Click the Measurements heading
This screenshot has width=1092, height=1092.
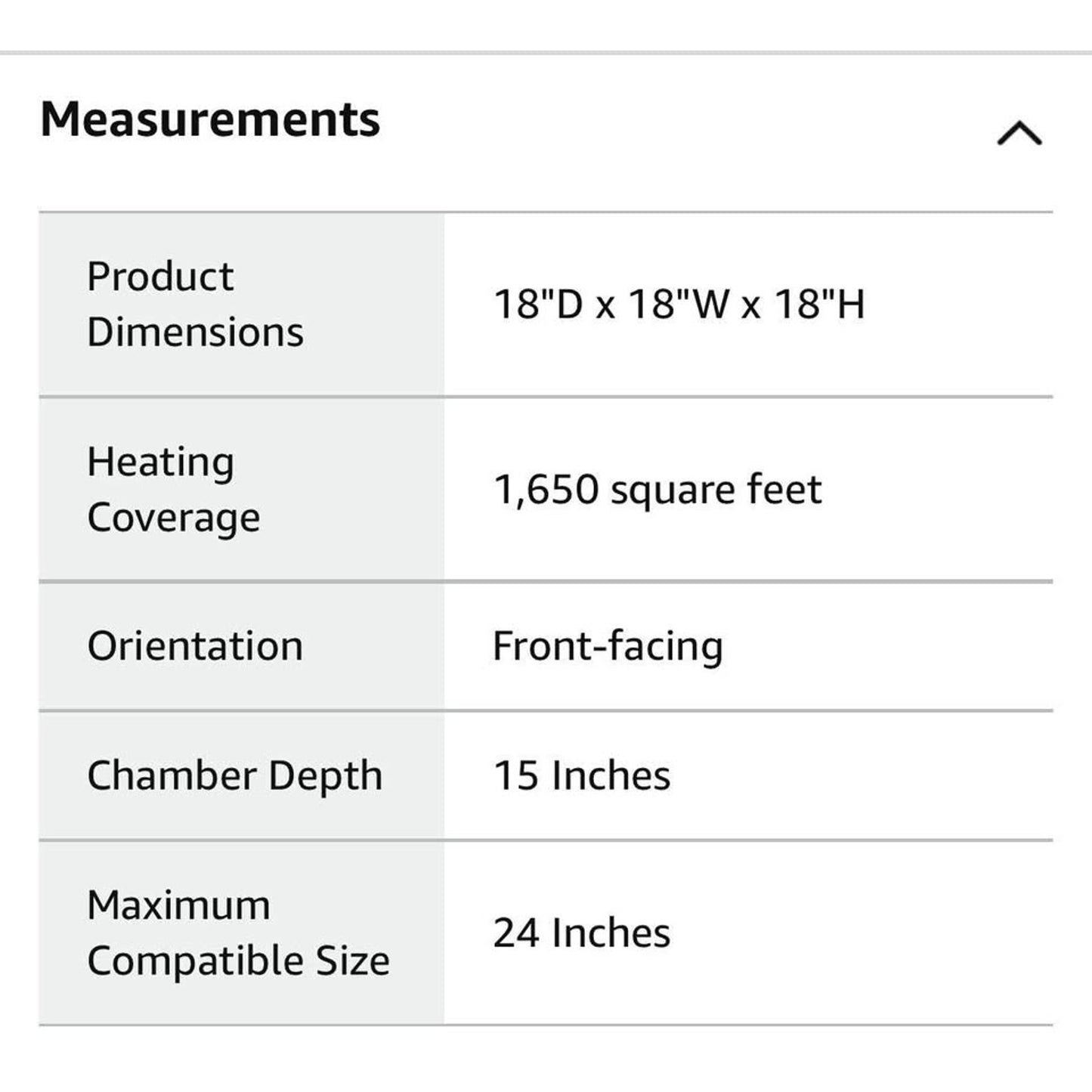[210, 119]
